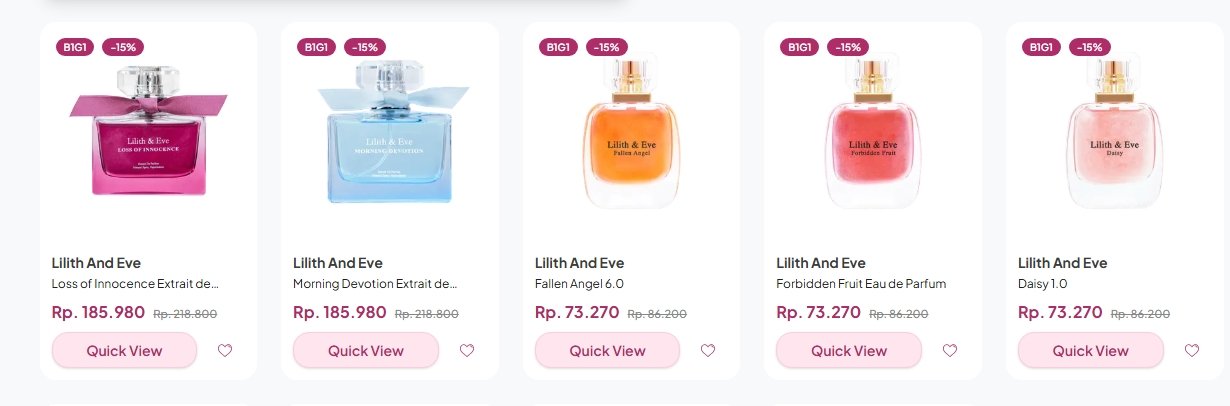
Task: Click B1G1 badge on Daisy 1.0
Action: click(x=1042, y=47)
